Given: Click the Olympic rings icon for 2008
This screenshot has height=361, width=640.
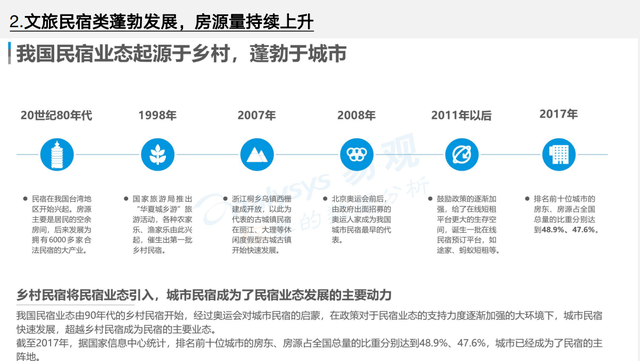Looking at the screenshot, I should coord(357,155).
